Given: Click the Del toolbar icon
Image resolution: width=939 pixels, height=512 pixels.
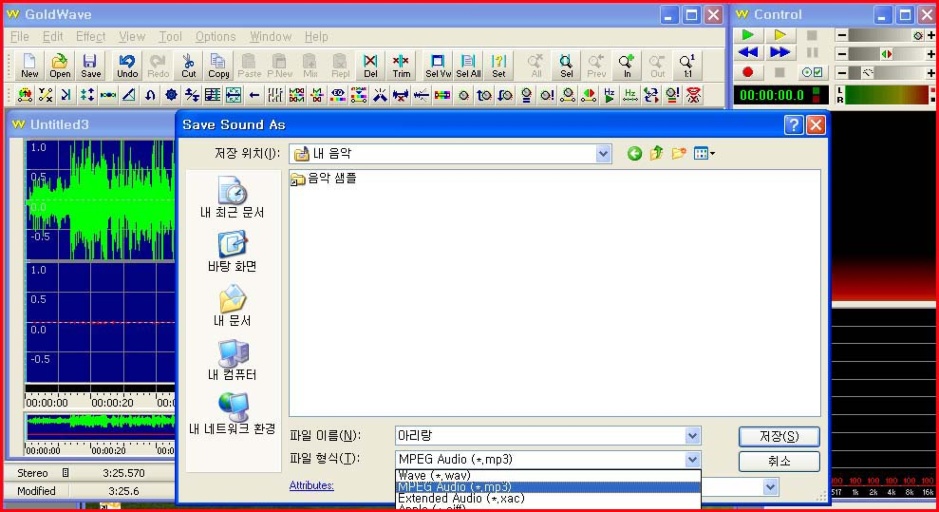Looking at the screenshot, I should 371,65.
